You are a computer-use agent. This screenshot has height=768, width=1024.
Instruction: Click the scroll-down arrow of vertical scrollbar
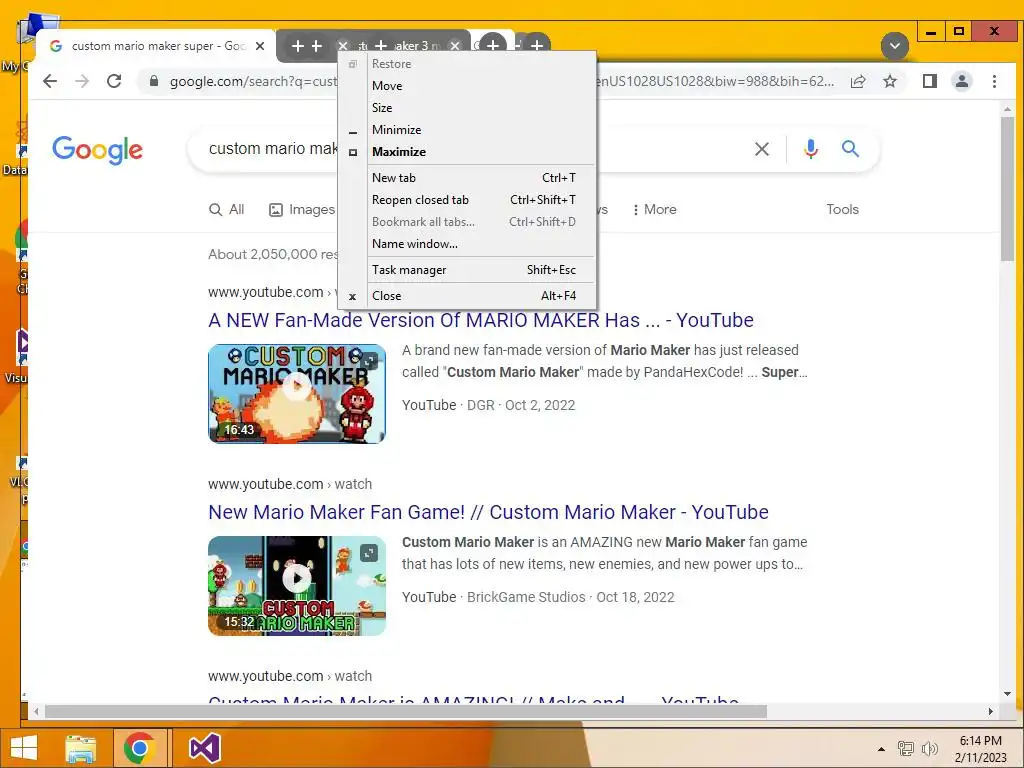(1007, 694)
